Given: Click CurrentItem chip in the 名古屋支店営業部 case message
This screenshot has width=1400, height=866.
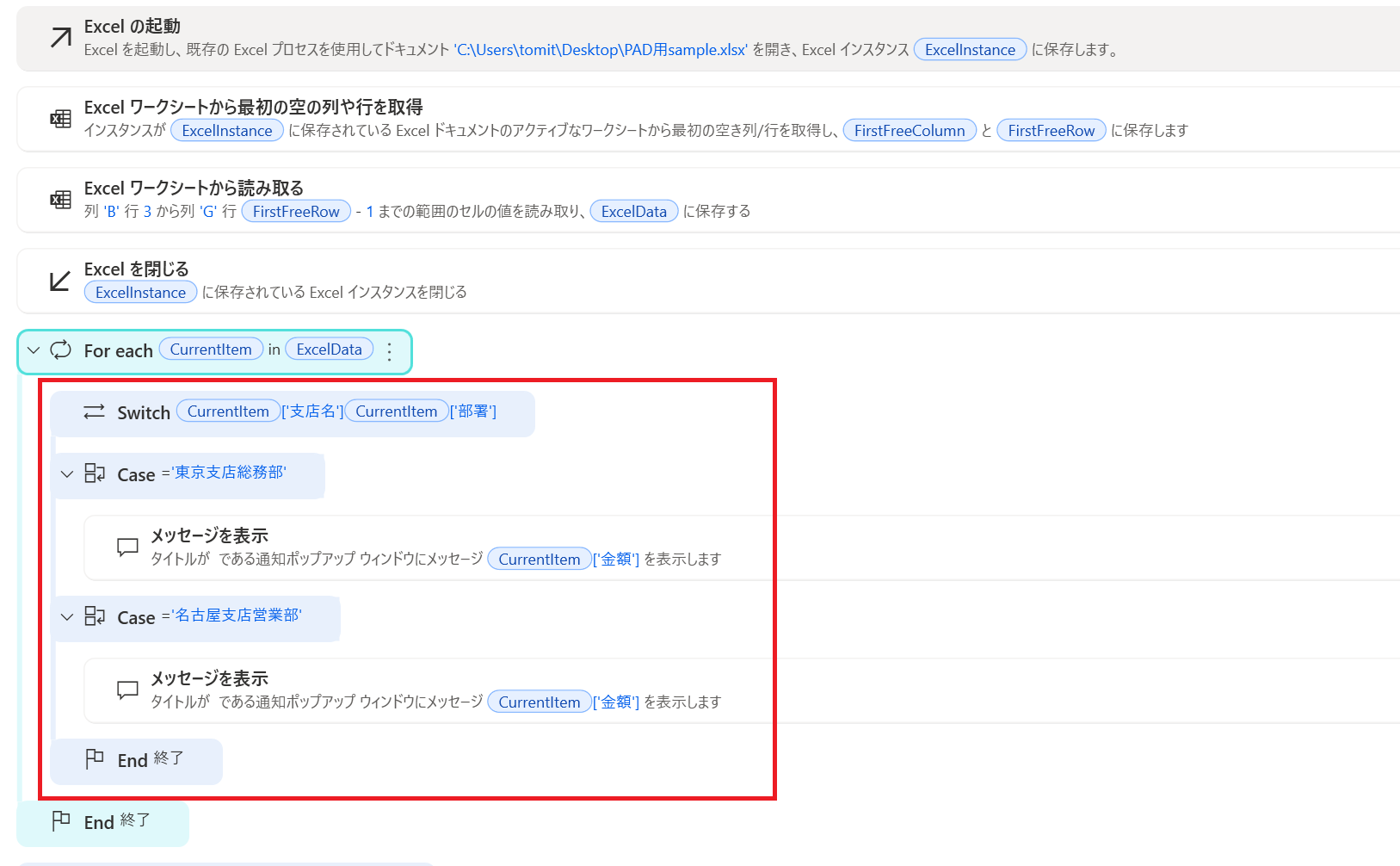Looking at the screenshot, I should point(540,702).
